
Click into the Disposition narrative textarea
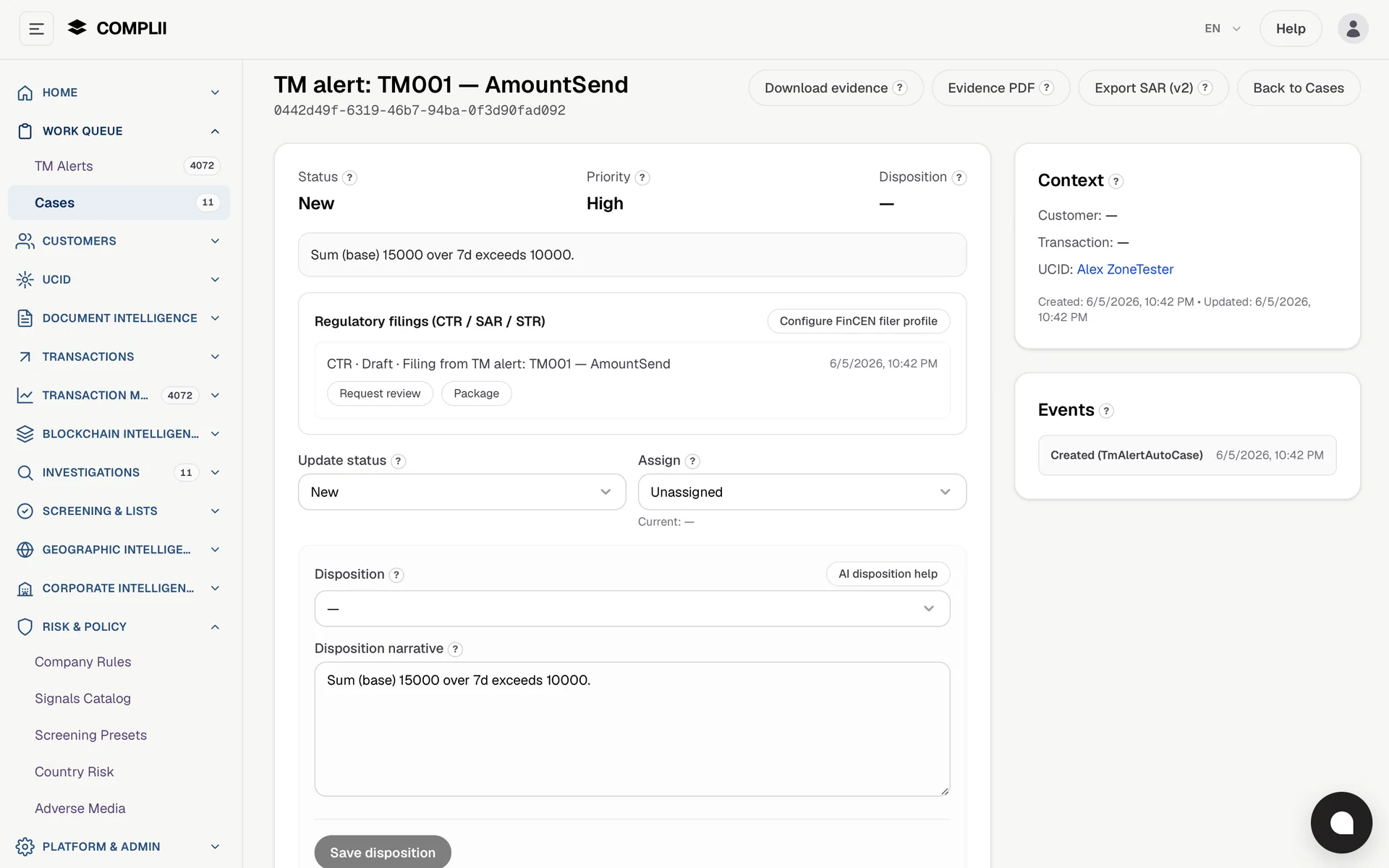pos(632,729)
